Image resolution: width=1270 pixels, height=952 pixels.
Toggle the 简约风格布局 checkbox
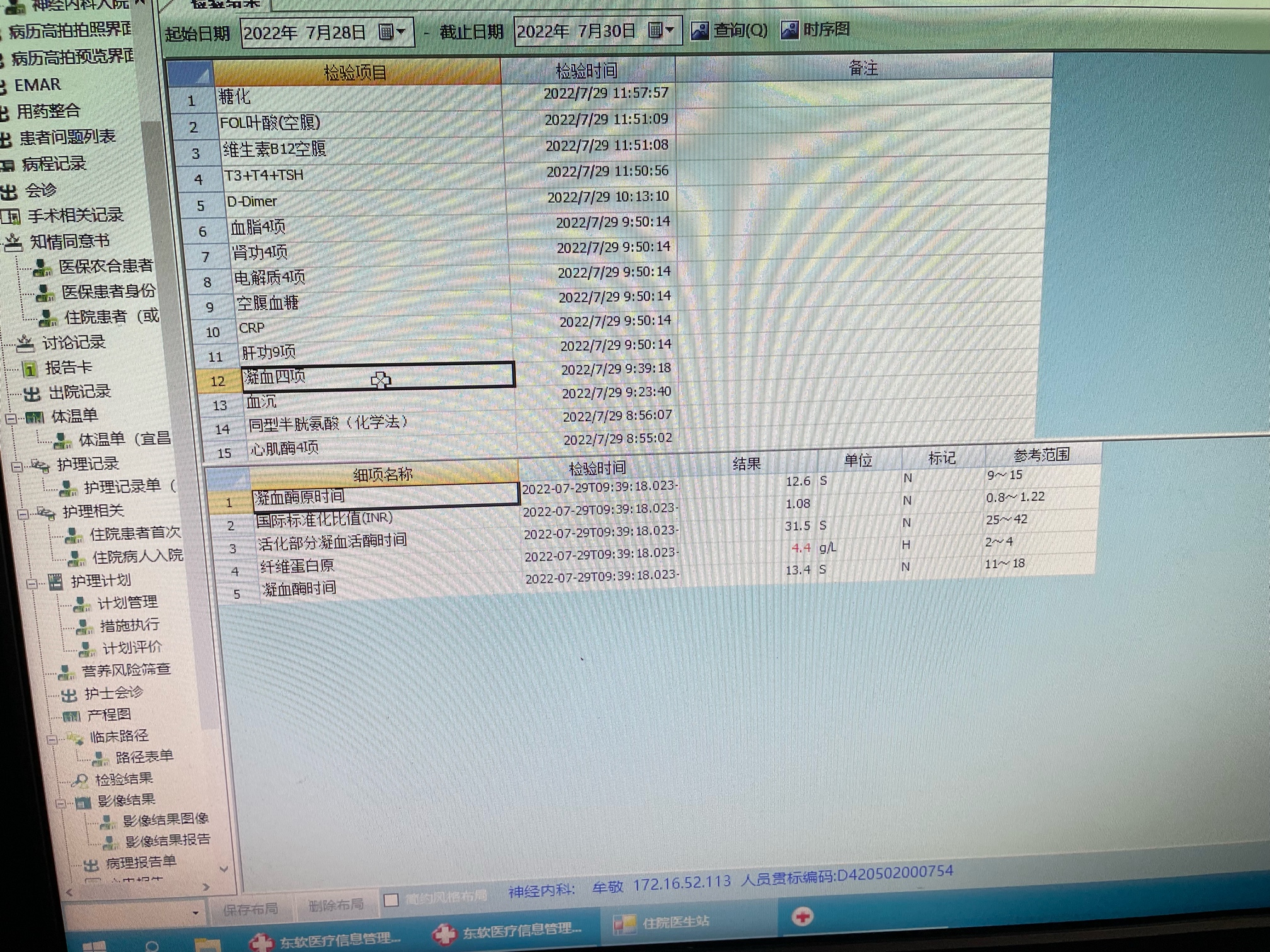[391, 900]
